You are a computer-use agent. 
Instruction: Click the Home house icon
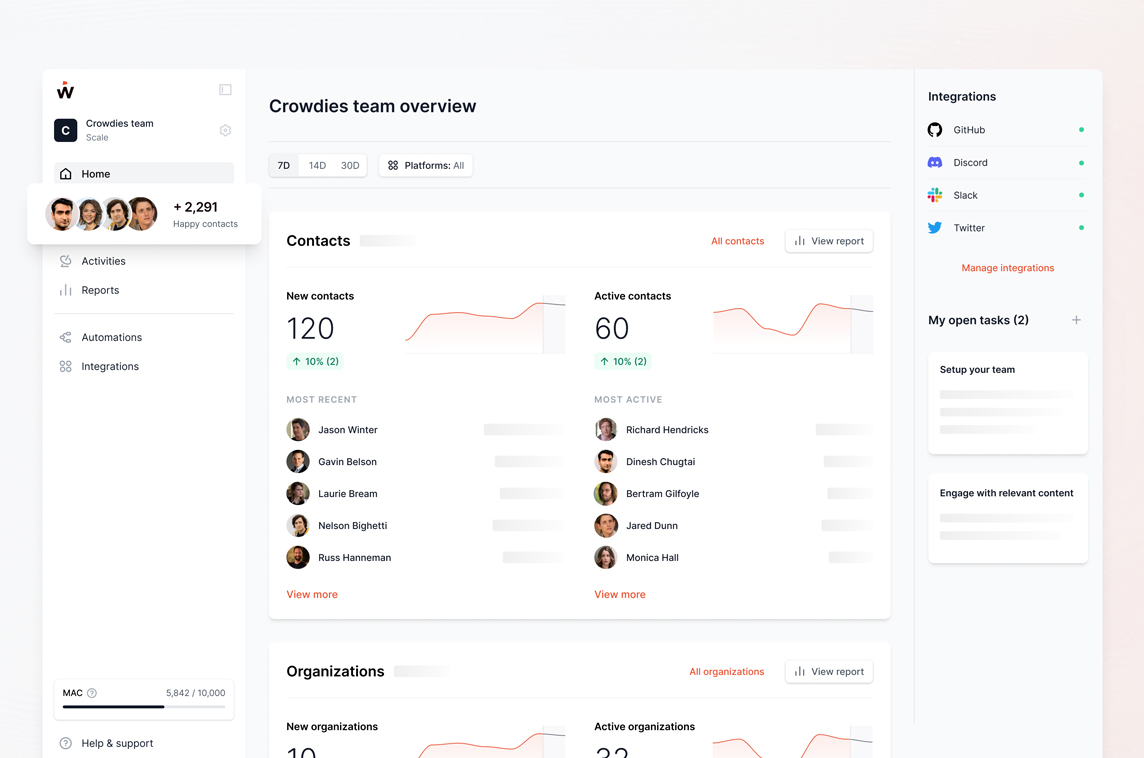66,174
